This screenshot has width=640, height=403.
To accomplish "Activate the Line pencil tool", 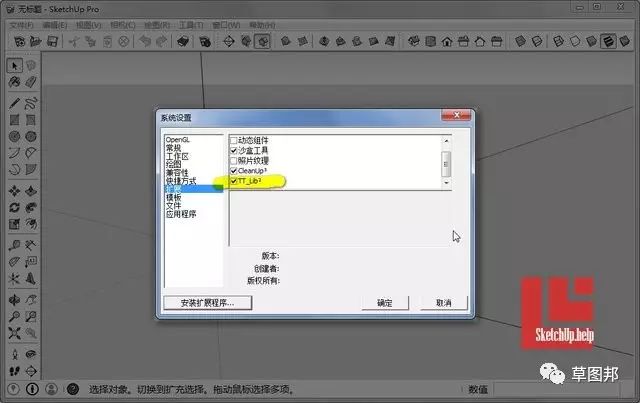I will click(15, 103).
